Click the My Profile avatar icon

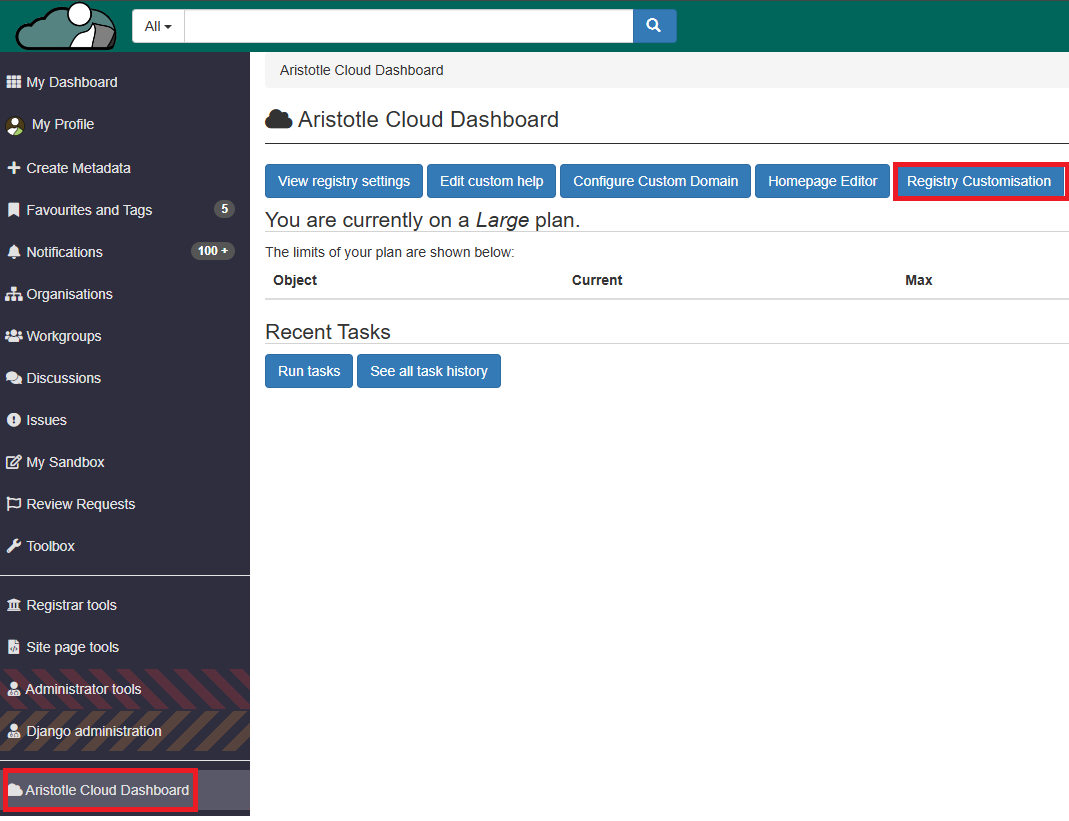(15, 125)
